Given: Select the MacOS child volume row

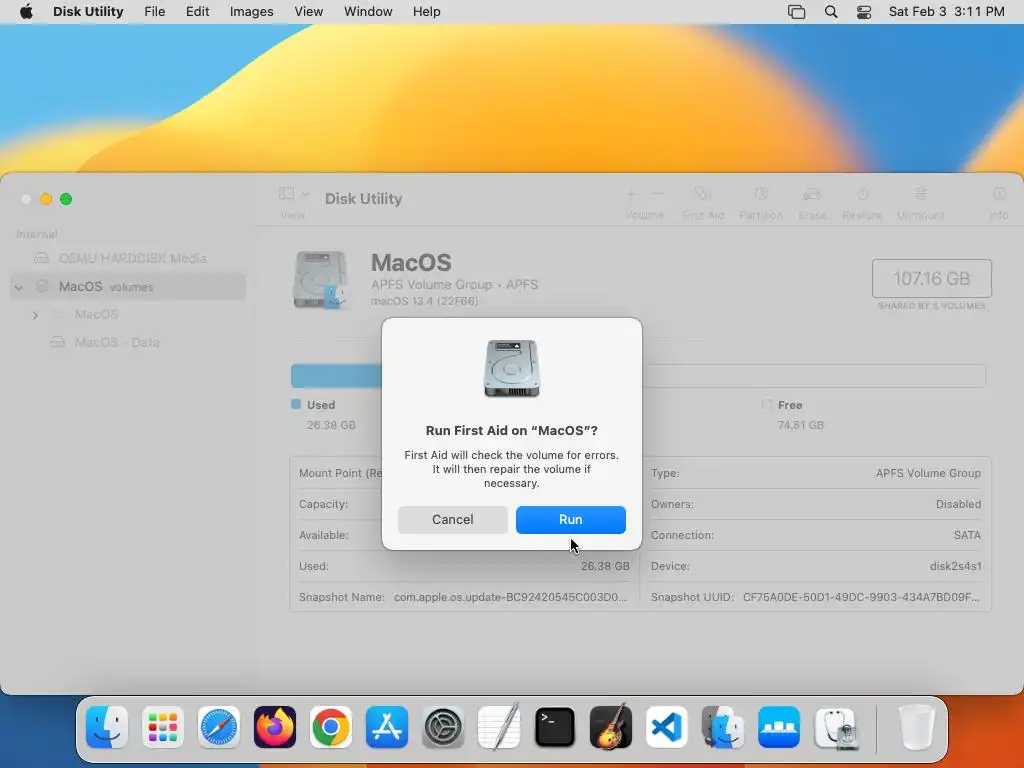Looking at the screenshot, I should 128,314.
